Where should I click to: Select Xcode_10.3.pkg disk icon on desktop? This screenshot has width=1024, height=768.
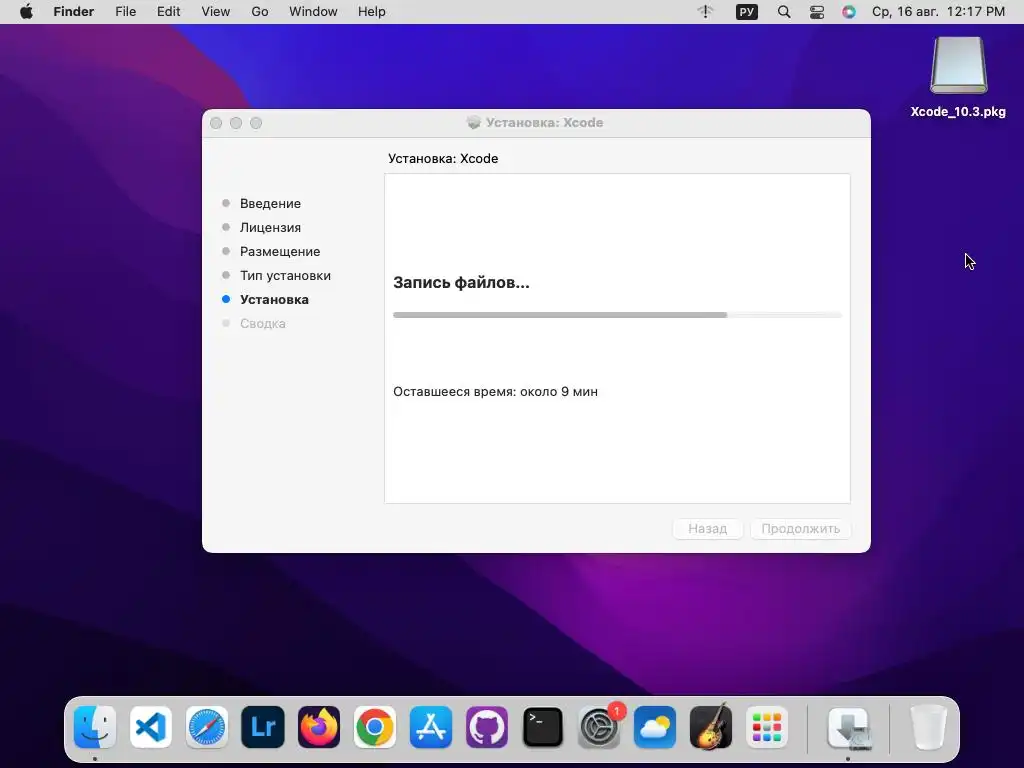958,65
